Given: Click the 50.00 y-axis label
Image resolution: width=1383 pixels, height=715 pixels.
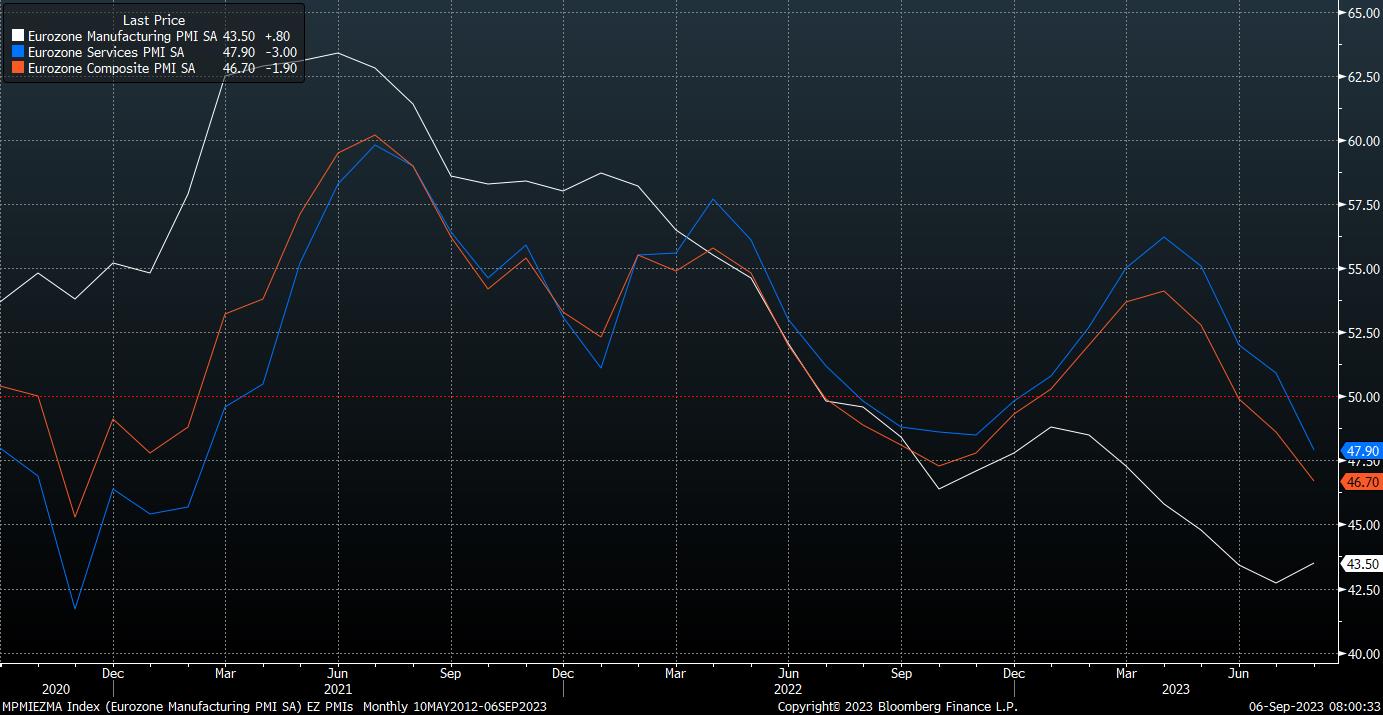Looking at the screenshot, I should [1363, 397].
